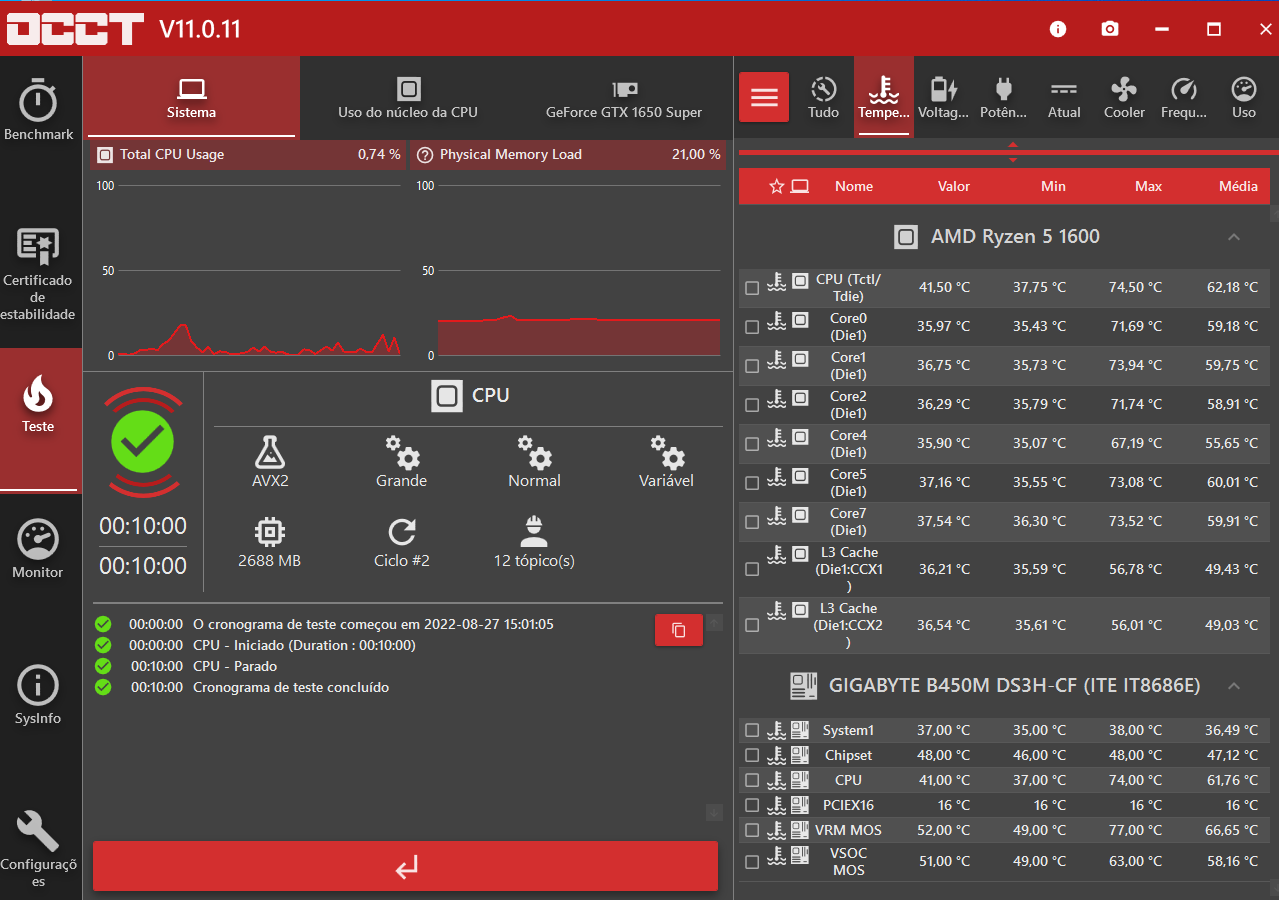Open the red hamburger menu
The width and height of the screenshot is (1279, 900).
click(x=764, y=97)
